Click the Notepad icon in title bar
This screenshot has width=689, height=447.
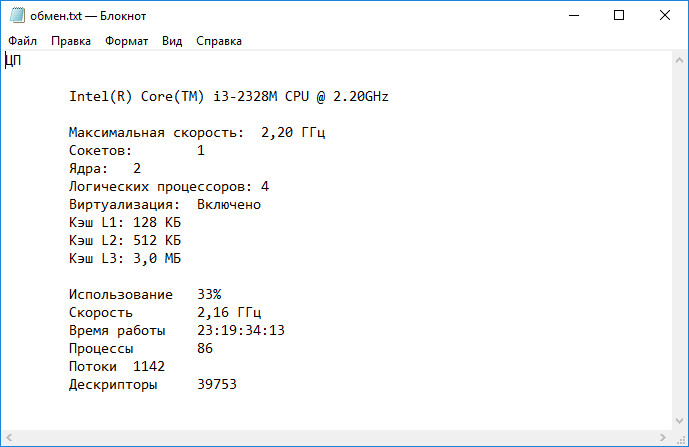click(x=17, y=15)
